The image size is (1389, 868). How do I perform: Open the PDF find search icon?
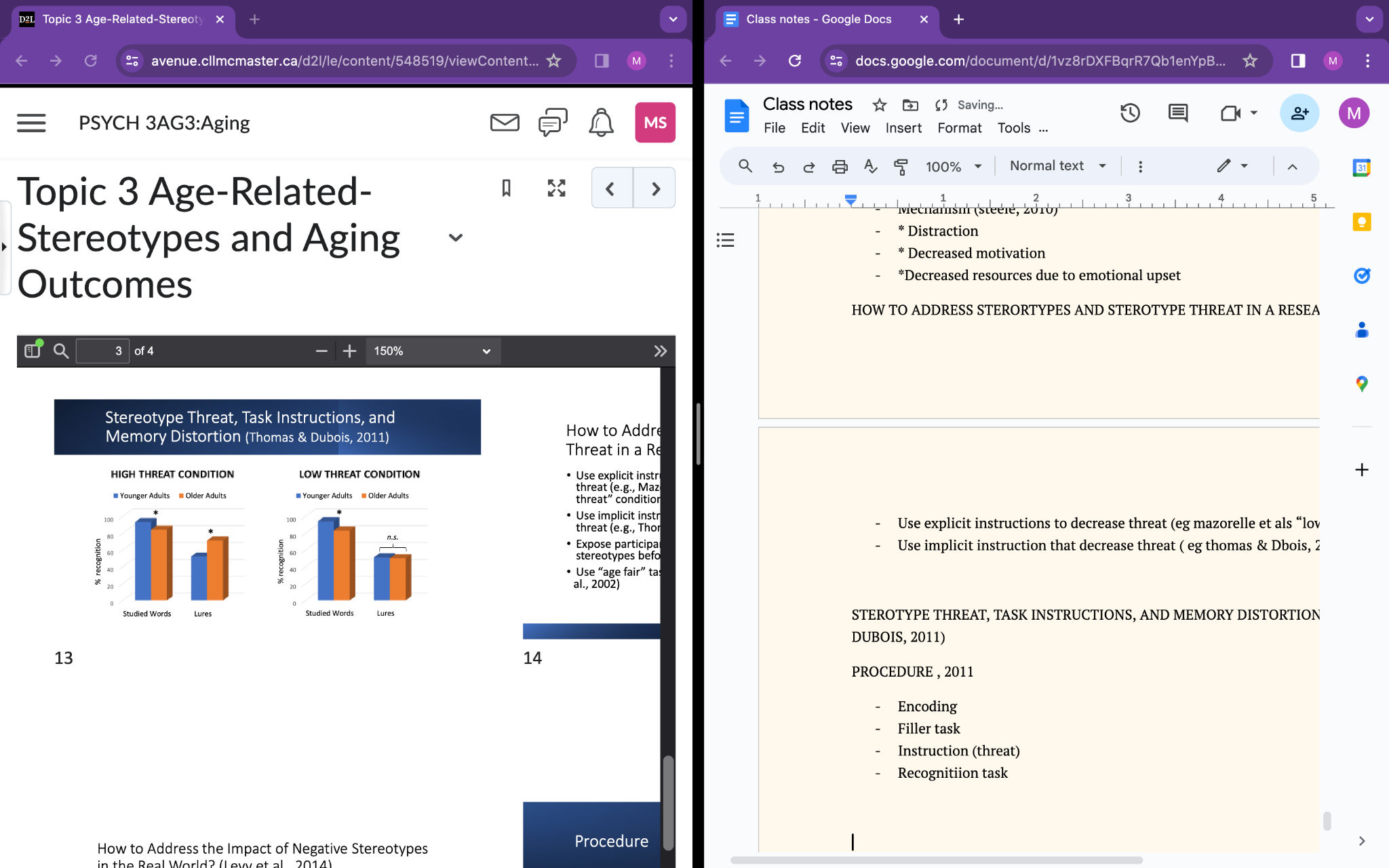[61, 351]
